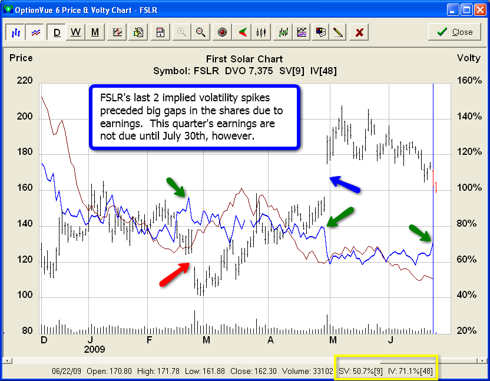Switch chart to weekly W interval
The width and height of the screenshot is (490, 381).
click(76, 32)
